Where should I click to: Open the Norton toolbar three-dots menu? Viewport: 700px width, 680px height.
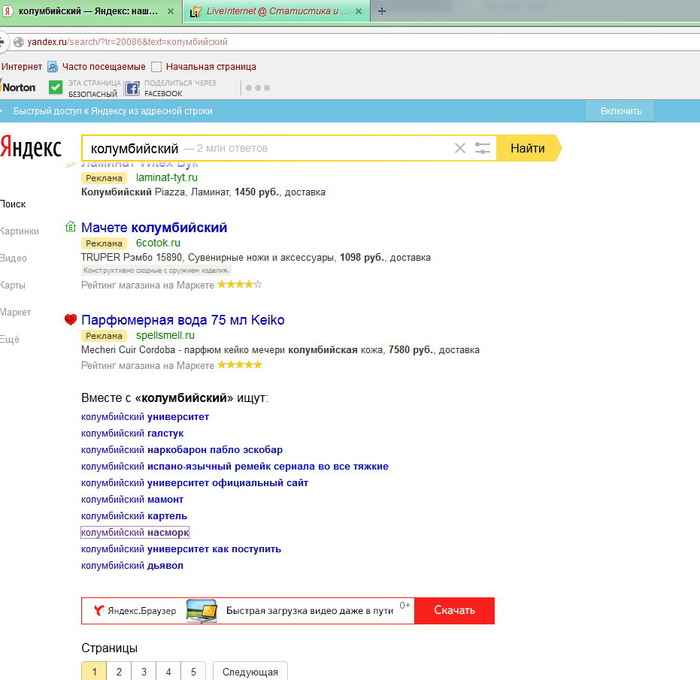click(x=258, y=88)
